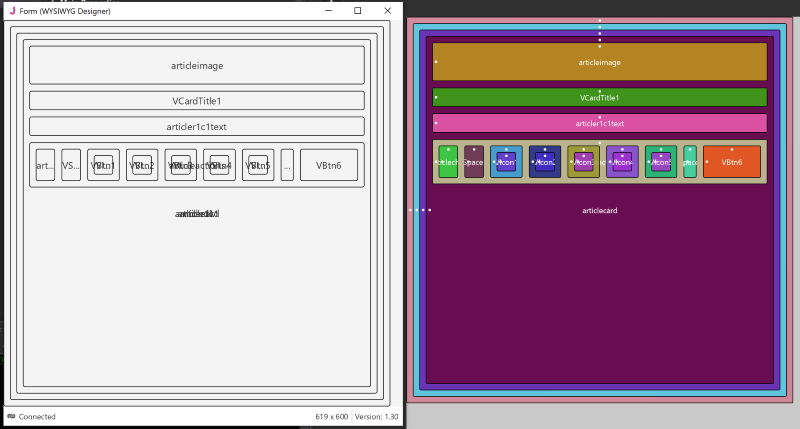Click the truncated 'art...' box in the designer

45,165
